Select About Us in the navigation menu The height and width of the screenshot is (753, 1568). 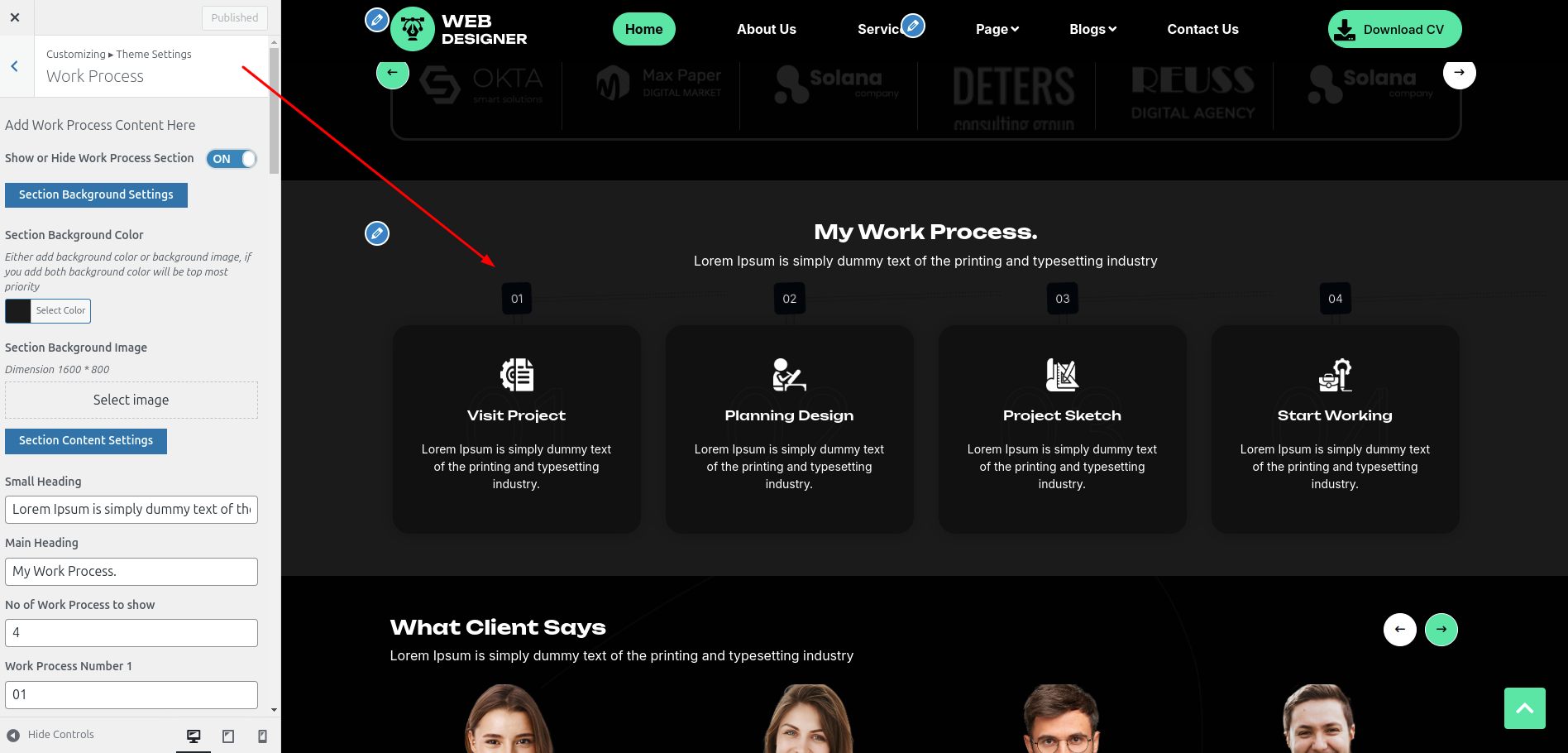(766, 29)
